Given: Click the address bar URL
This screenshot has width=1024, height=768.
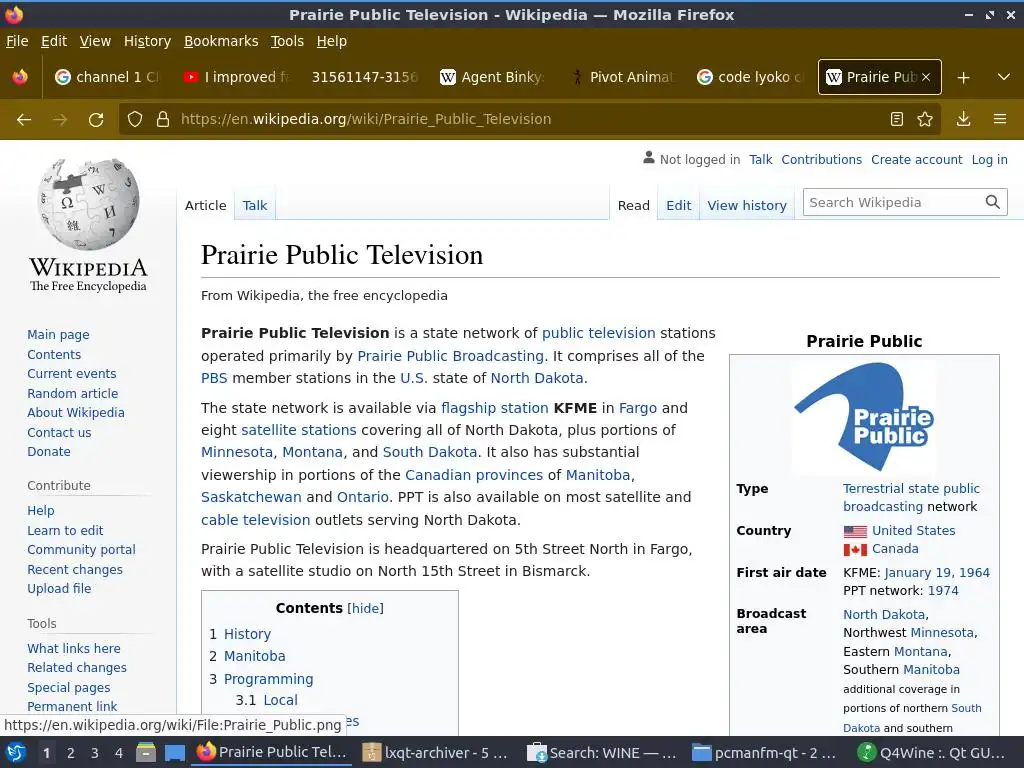Looking at the screenshot, I should click(366, 119).
